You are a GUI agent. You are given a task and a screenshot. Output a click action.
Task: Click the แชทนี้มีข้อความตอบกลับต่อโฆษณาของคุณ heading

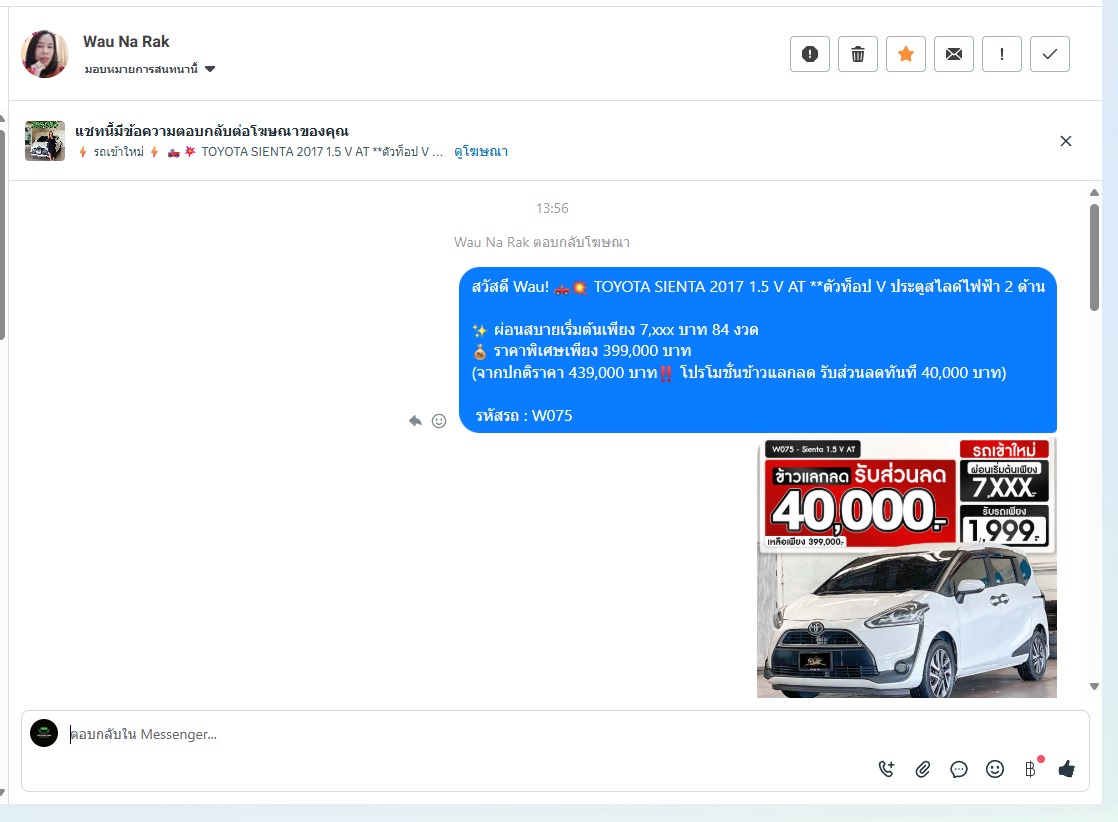pos(212,131)
